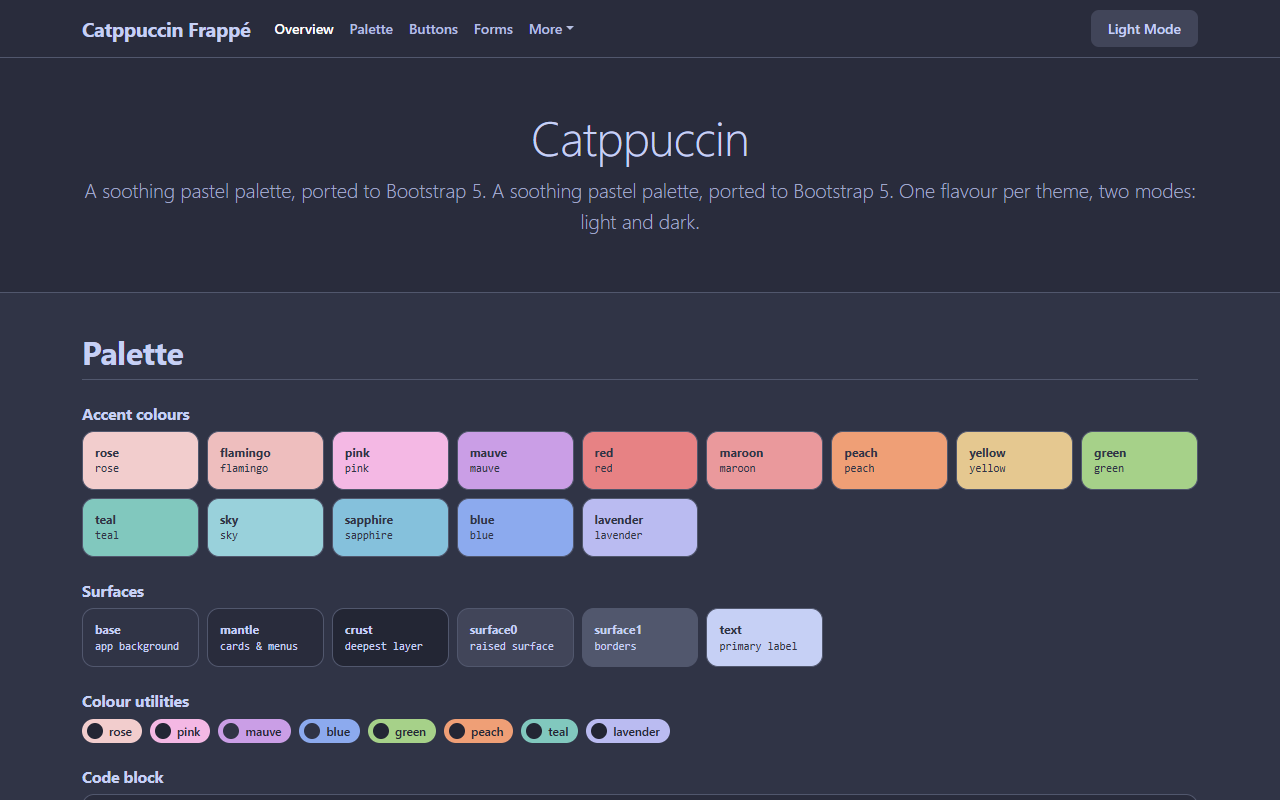The height and width of the screenshot is (800, 1280).
Task: Select the pink colour utility badge
Action: 180,732
